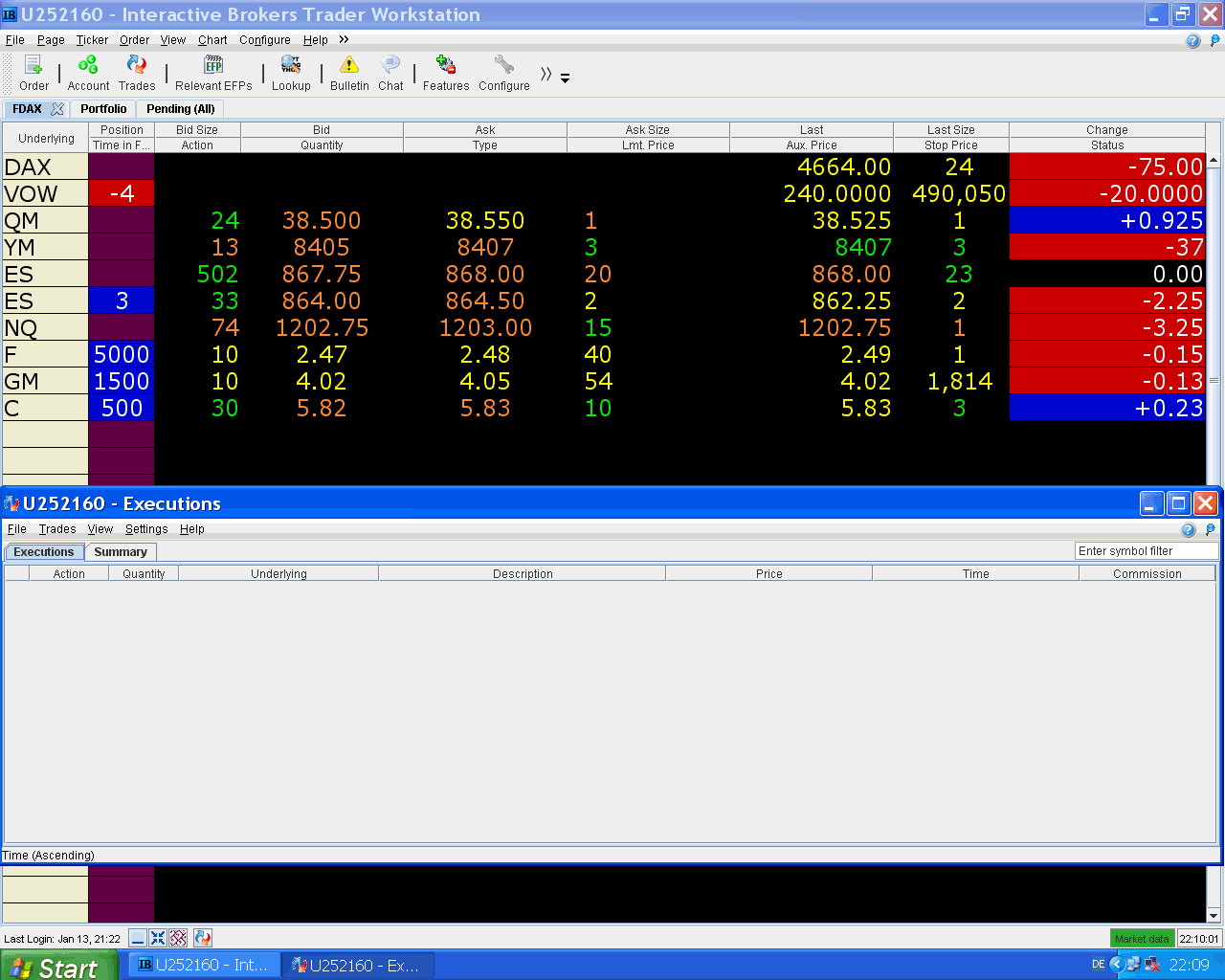The image size is (1225, 980).
Task: Open the toolbar options dropdown arrow
Action: point(565,78)
